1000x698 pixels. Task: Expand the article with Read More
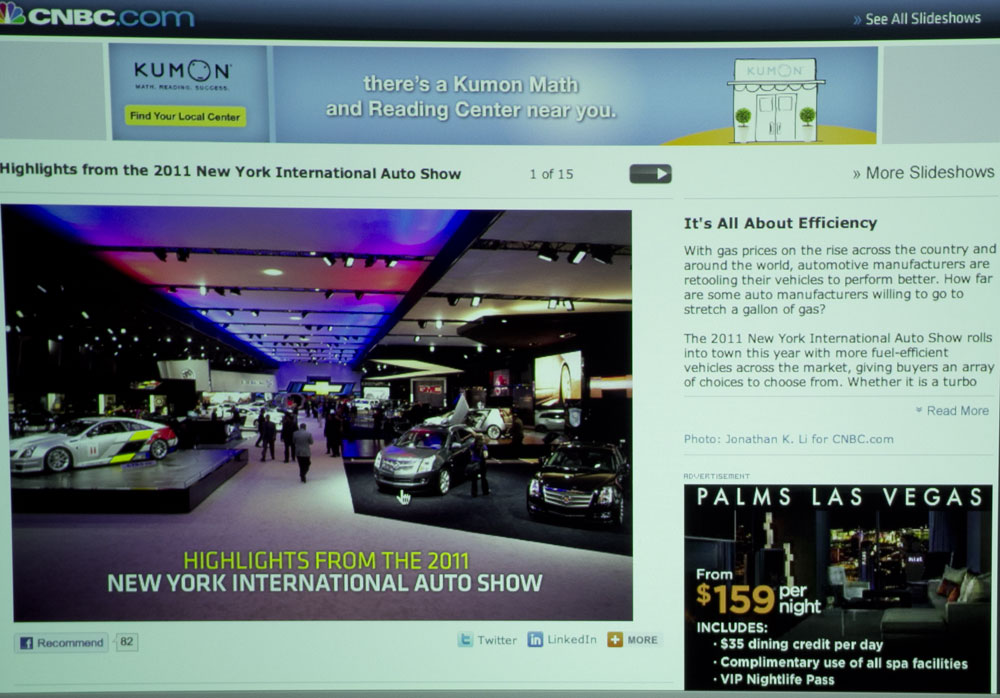tap(952, 410)
